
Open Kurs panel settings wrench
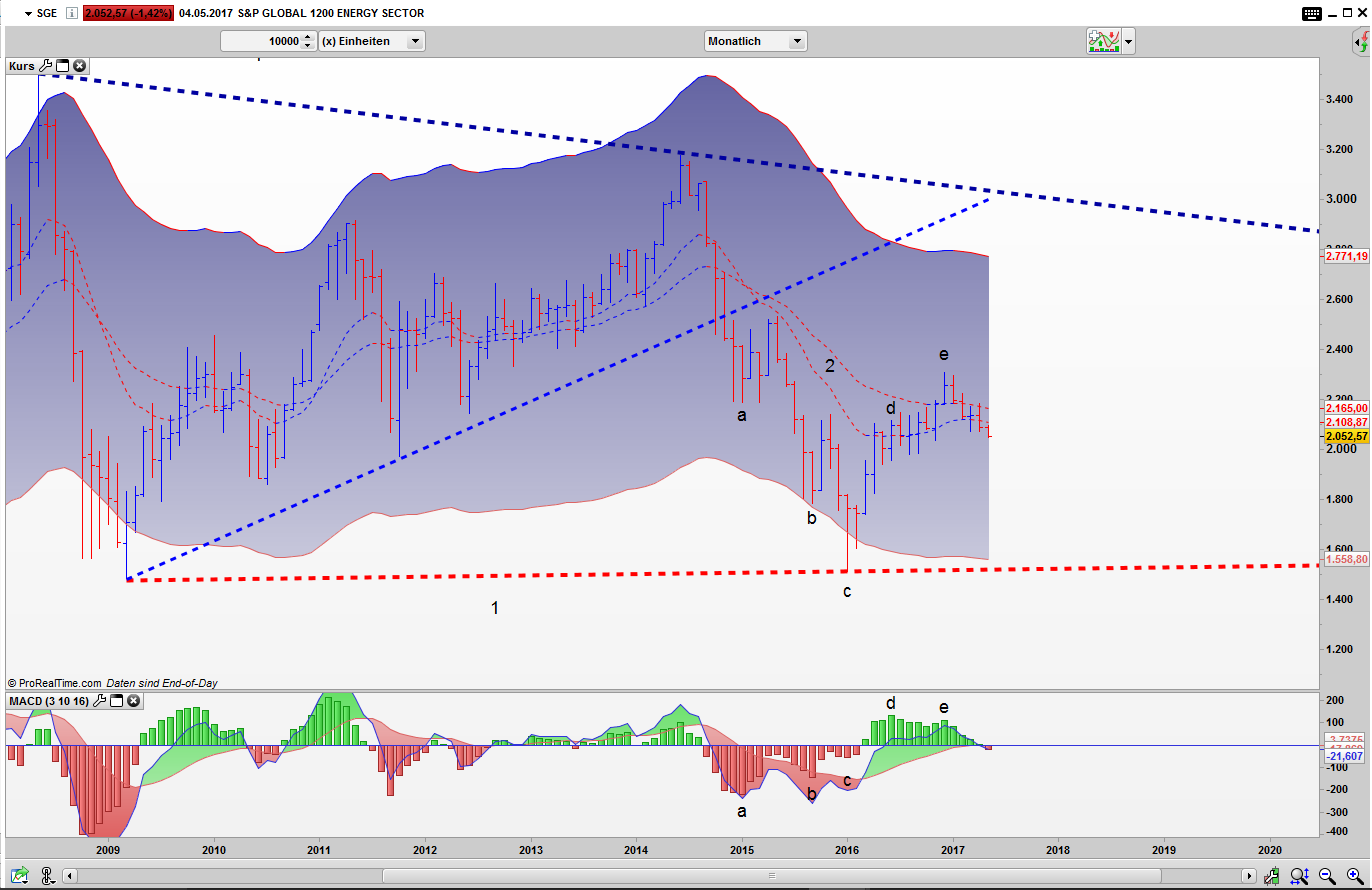pos(45,66)
